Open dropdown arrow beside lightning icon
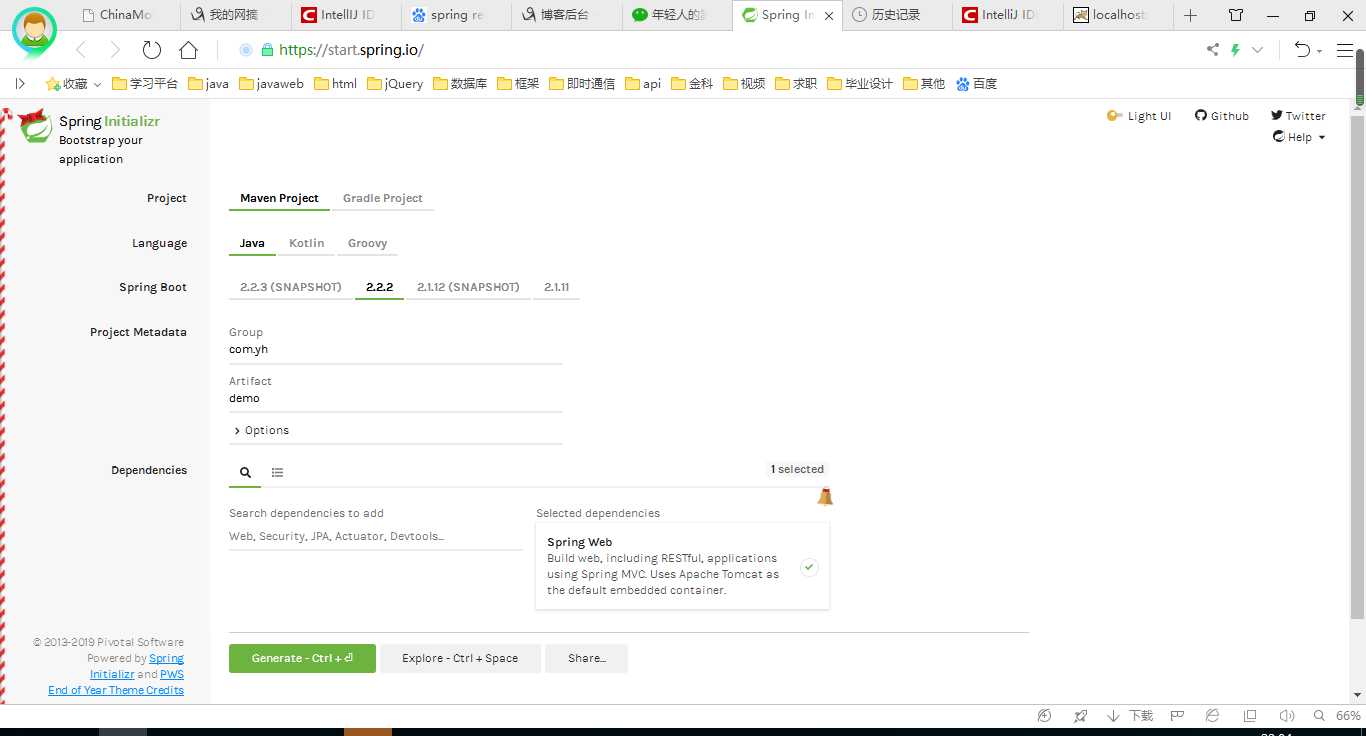Image resolution: width=1366 pixels, height=736 pixels. [x=1258, y=50]
